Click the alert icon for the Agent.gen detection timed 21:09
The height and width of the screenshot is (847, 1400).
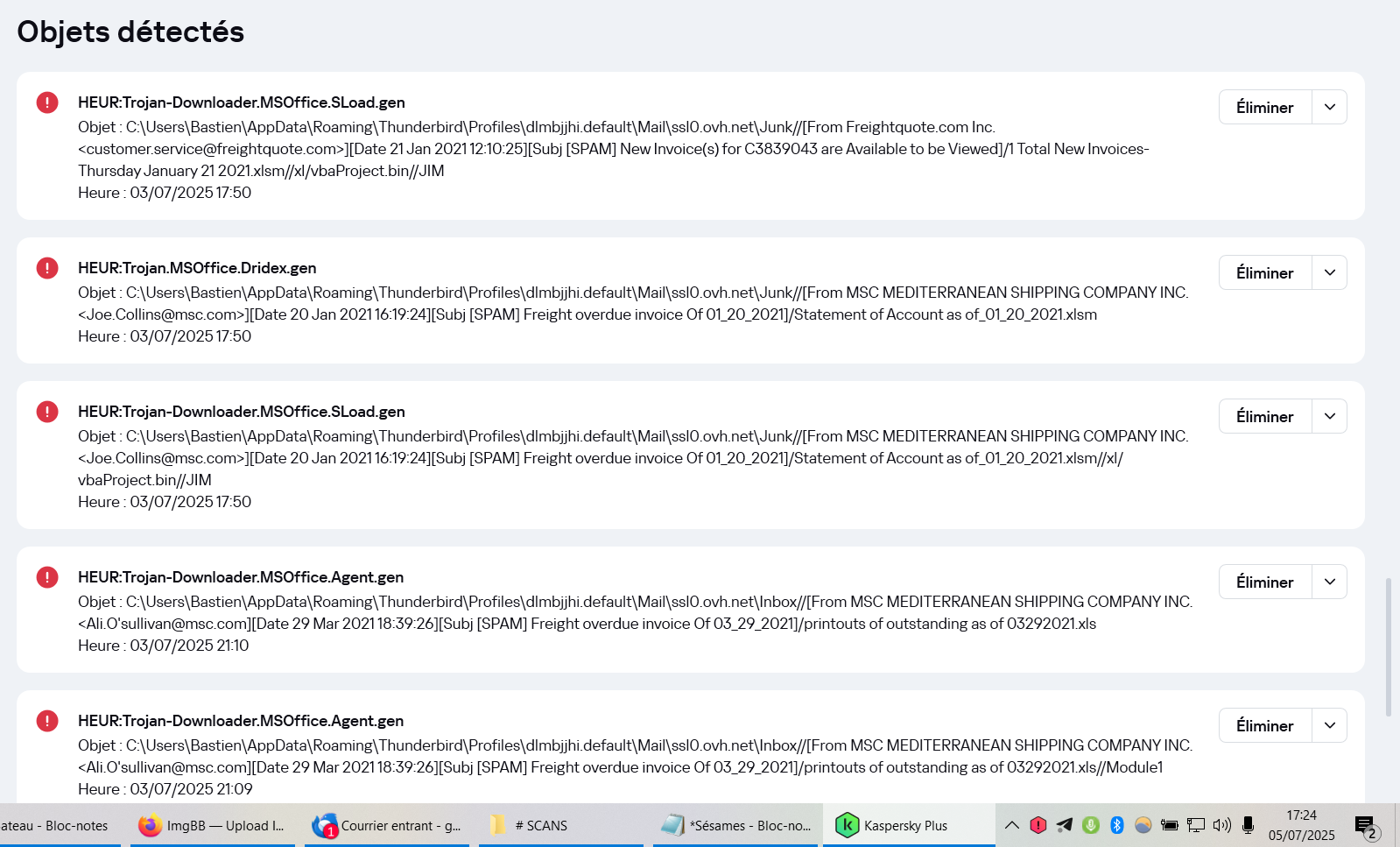47,721
